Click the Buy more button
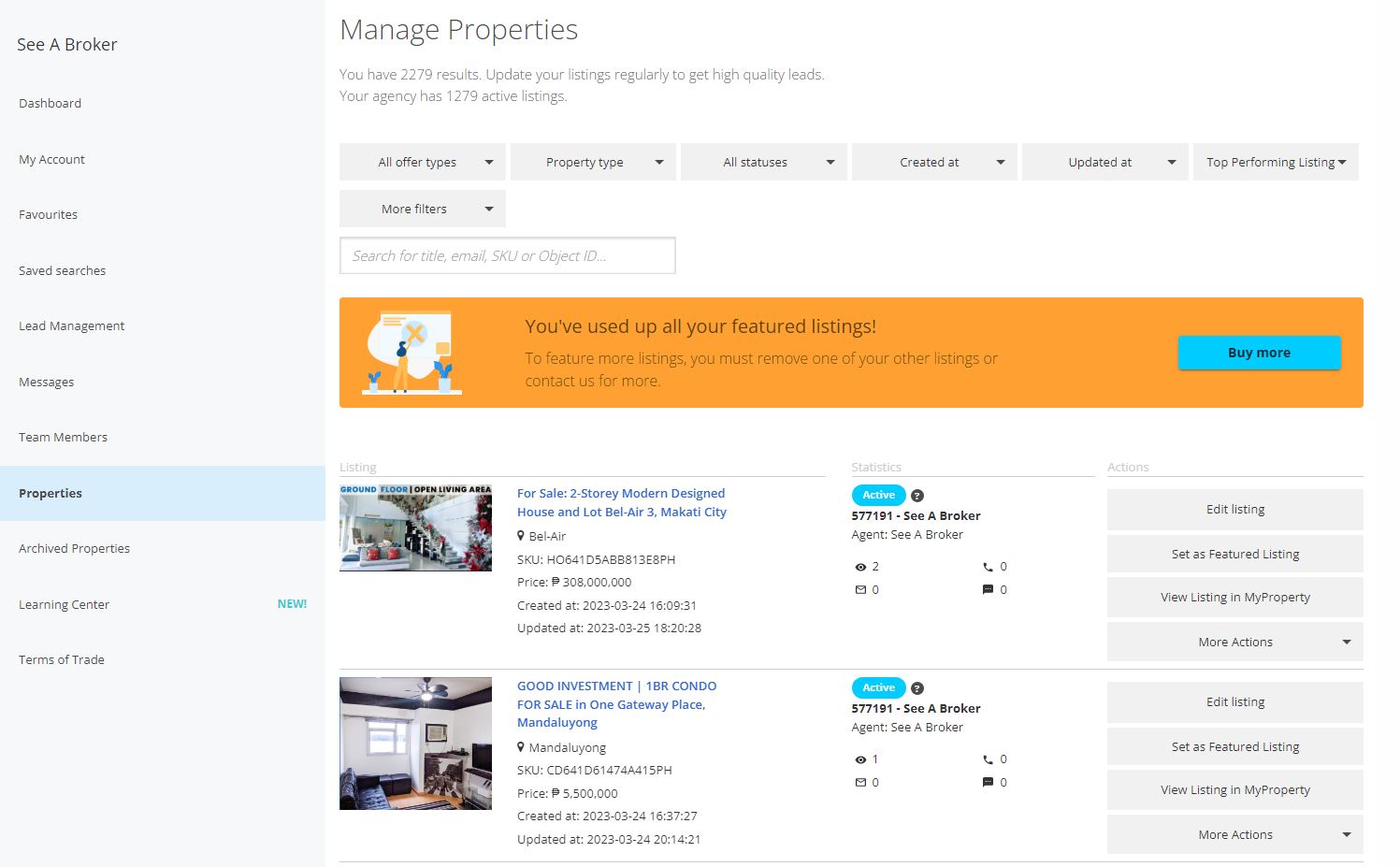Image resolution: width=1400 pixels, height=867 pixels. click(x=1259, y=353)
